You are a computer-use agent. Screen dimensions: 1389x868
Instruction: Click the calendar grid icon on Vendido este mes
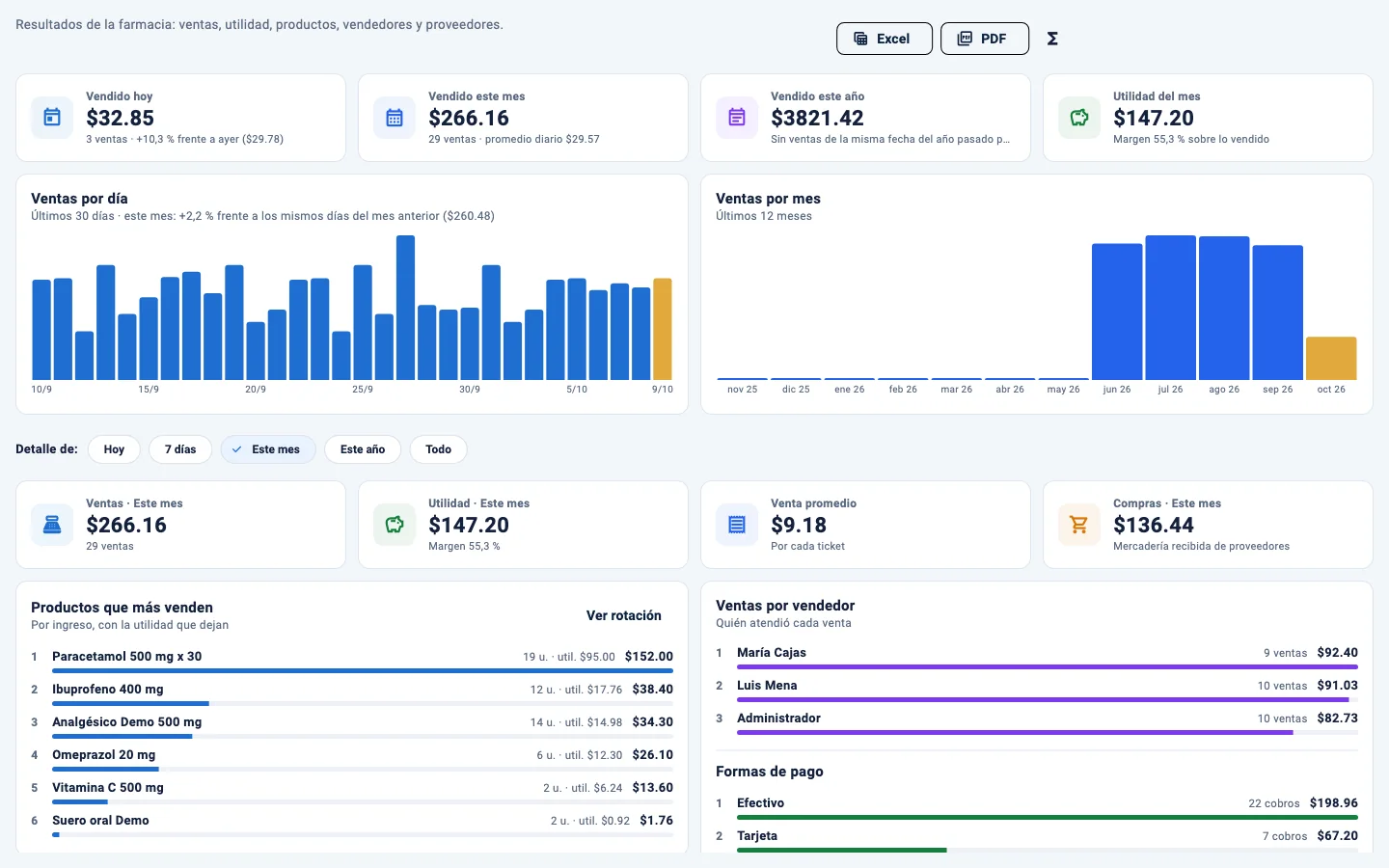click(395, 118)
